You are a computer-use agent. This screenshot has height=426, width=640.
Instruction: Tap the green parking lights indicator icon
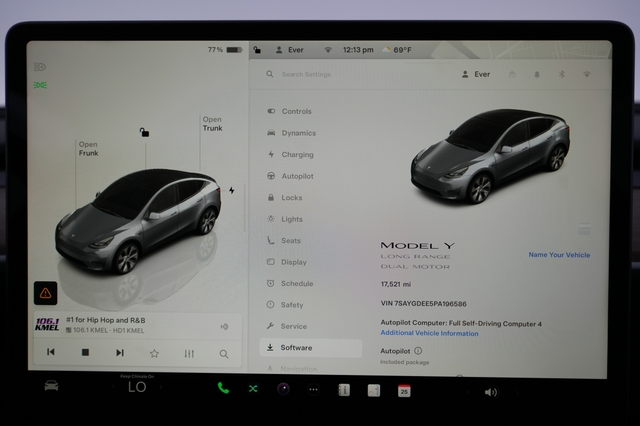40,85
